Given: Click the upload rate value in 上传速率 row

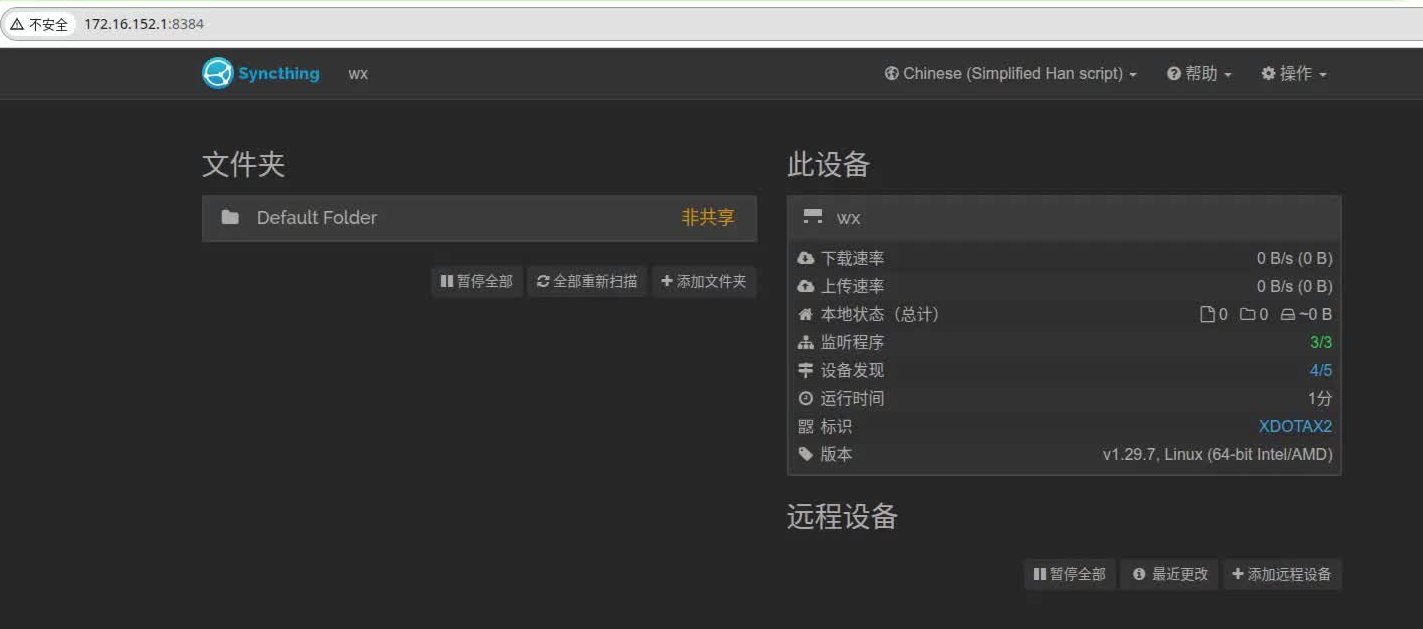Looking at the screenshot, I should pos(1294,286).
